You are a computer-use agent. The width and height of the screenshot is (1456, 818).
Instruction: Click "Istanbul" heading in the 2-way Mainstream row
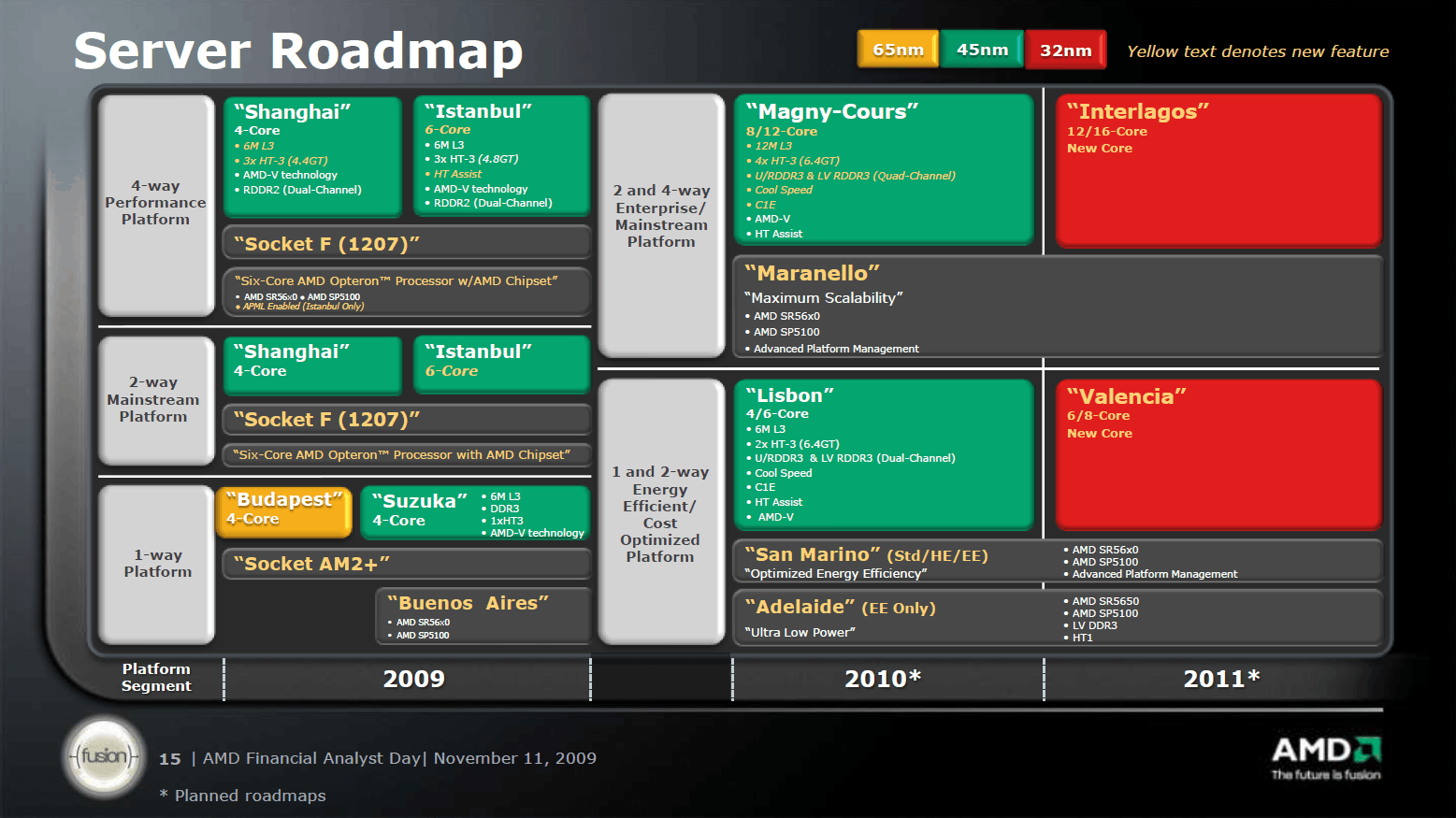[x=478, y=352]
